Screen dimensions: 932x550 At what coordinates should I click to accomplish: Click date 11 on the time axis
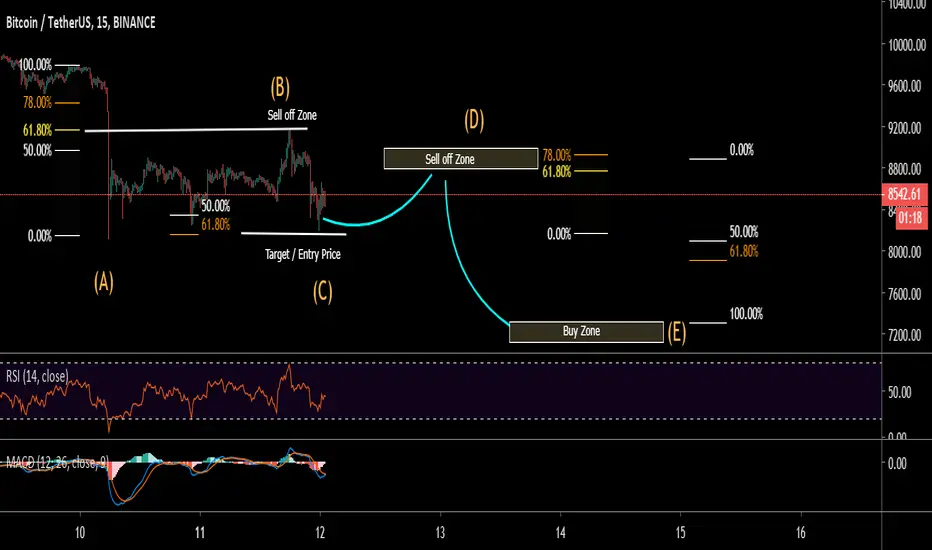click(x=200, y=533)
